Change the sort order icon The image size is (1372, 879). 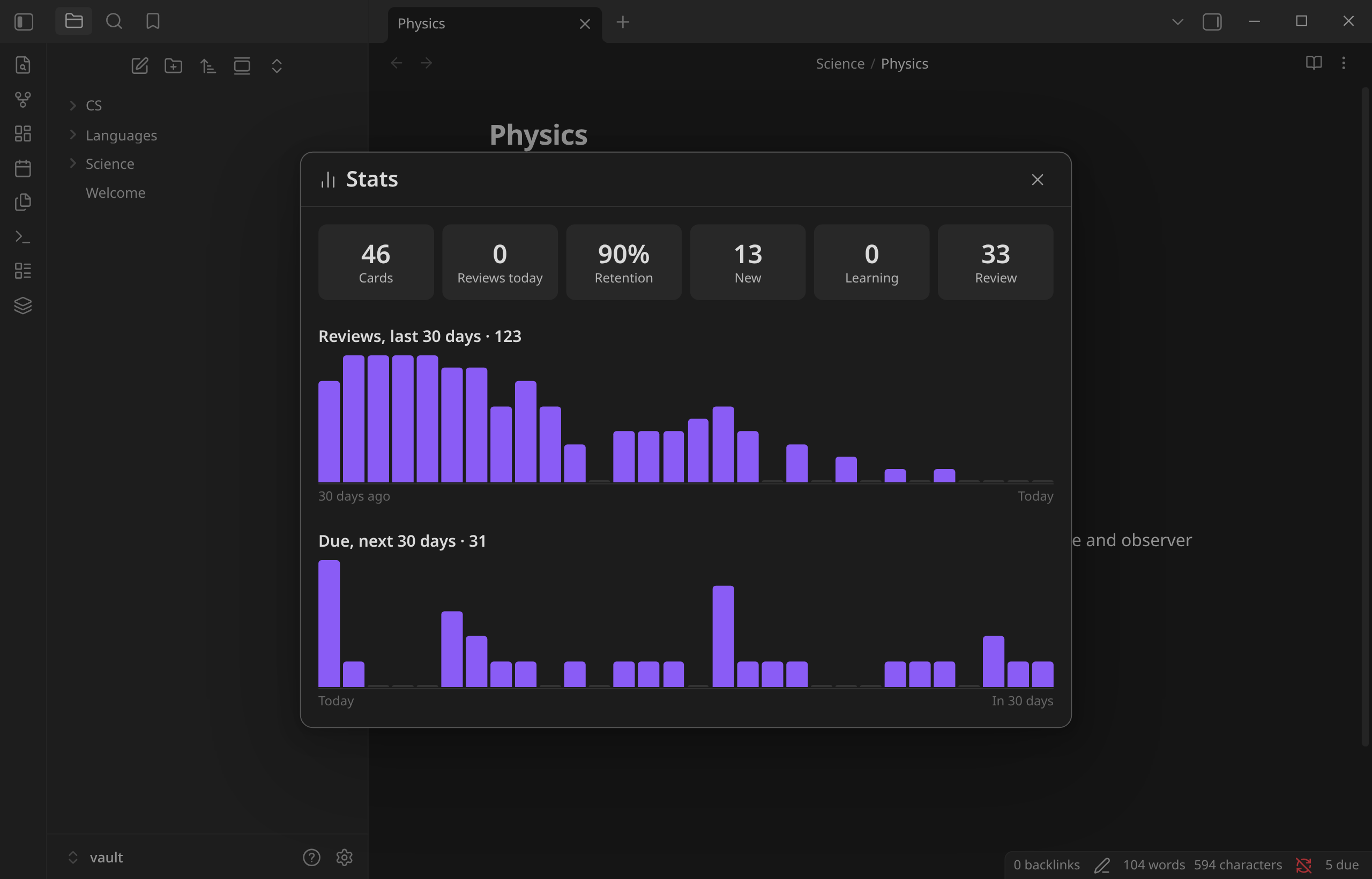[208, 65]
